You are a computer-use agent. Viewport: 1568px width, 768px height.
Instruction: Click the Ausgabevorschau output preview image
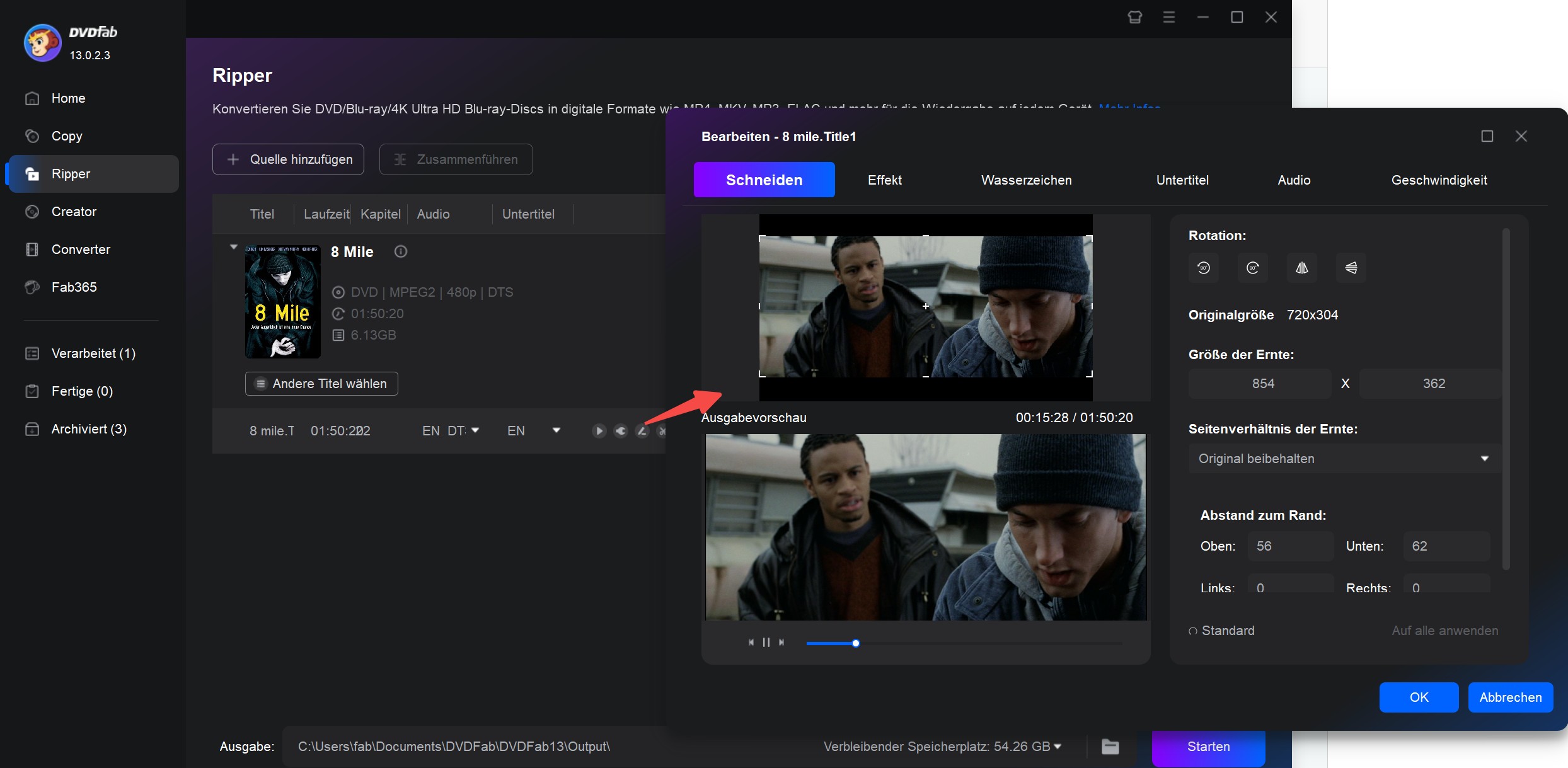tap(926, 527)
